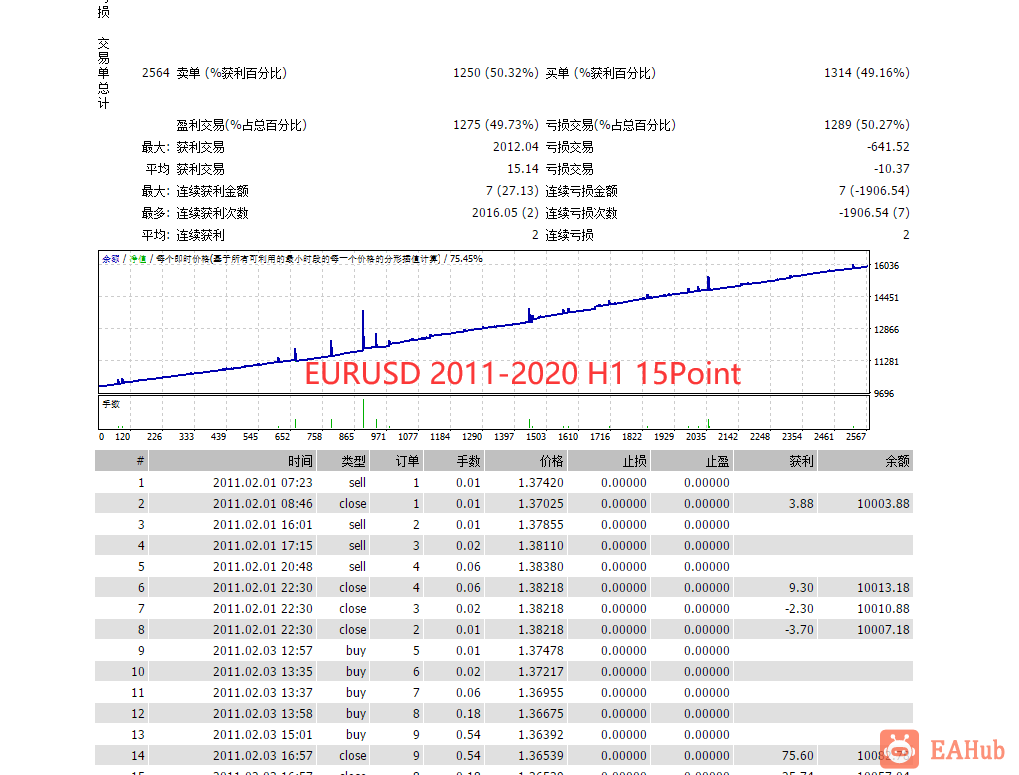This screenshot has height=775, width=1019.
Task: Click the time cell 2011.02.03 15:01
Action: pos(263,735)
